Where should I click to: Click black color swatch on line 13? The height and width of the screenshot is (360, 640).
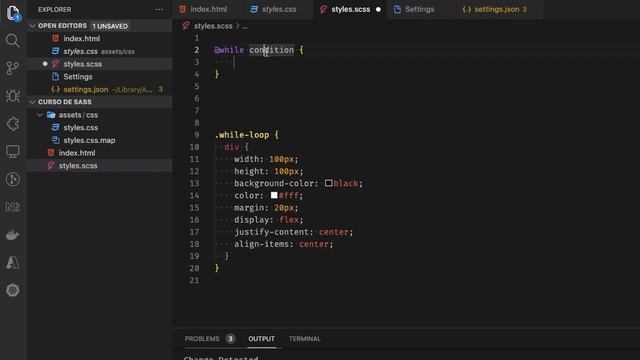coord(329,183)
